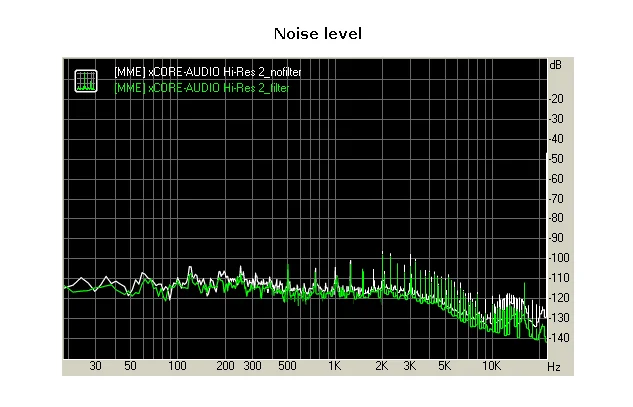Click the dB axis unit label
Screen dimensions: 633x407
[x=555, y=65]
